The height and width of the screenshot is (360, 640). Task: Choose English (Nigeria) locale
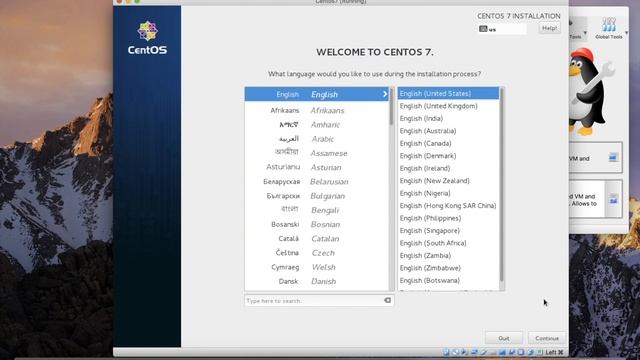449,193
